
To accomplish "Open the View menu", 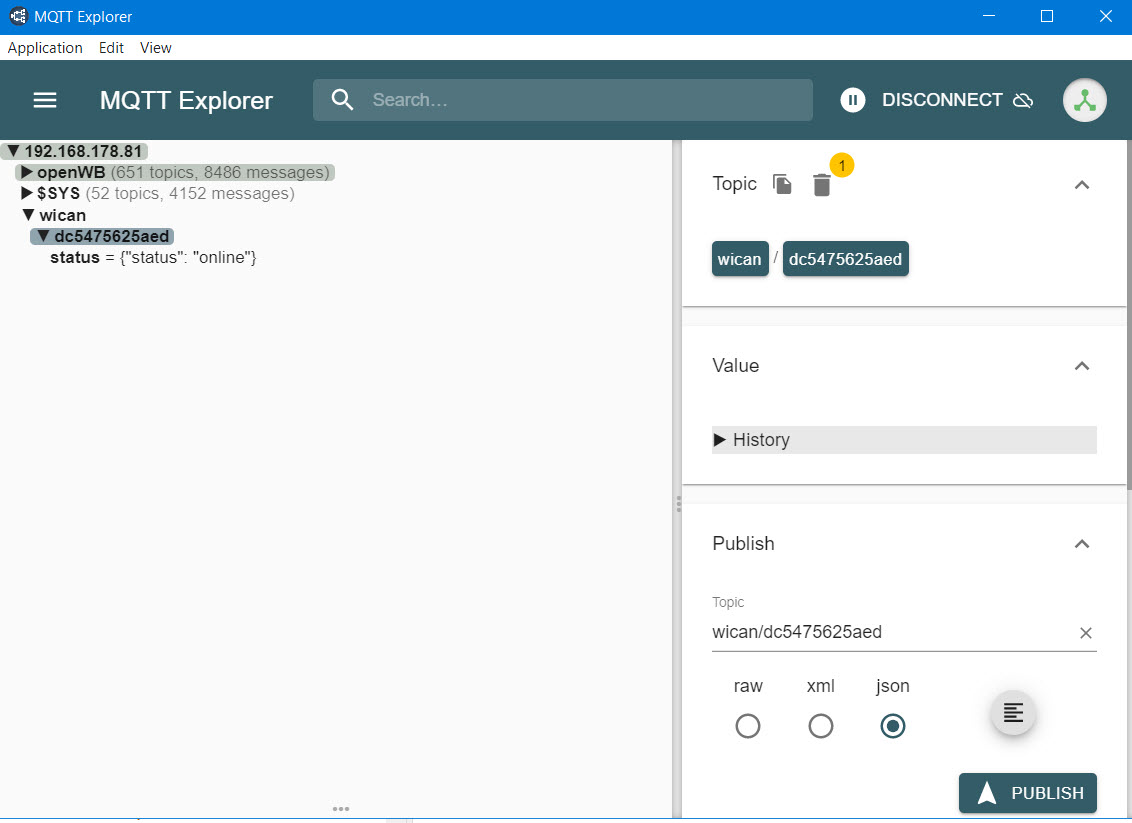I will (155, 48).
